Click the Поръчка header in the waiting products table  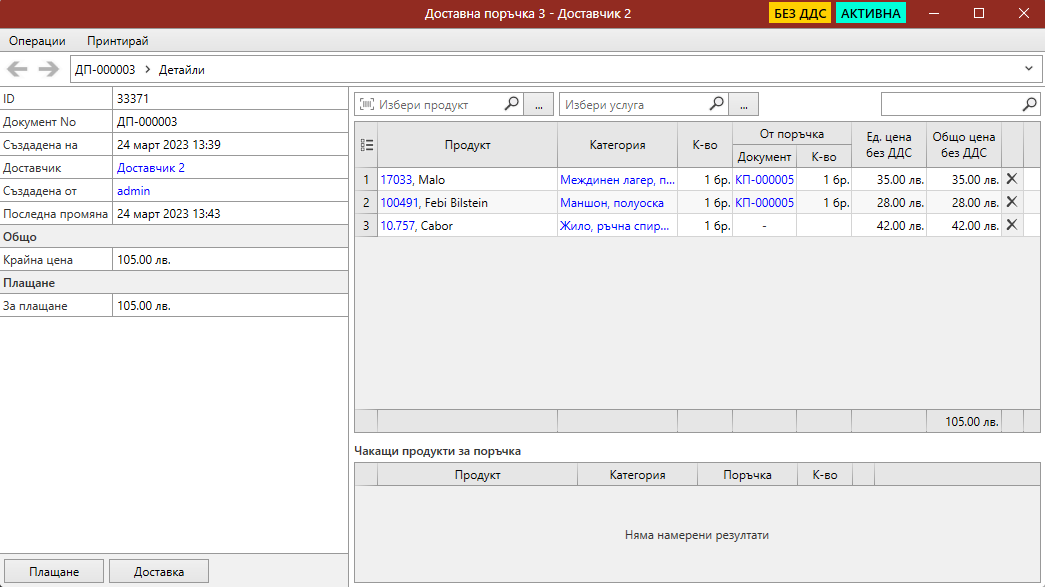tap(747, 475)
